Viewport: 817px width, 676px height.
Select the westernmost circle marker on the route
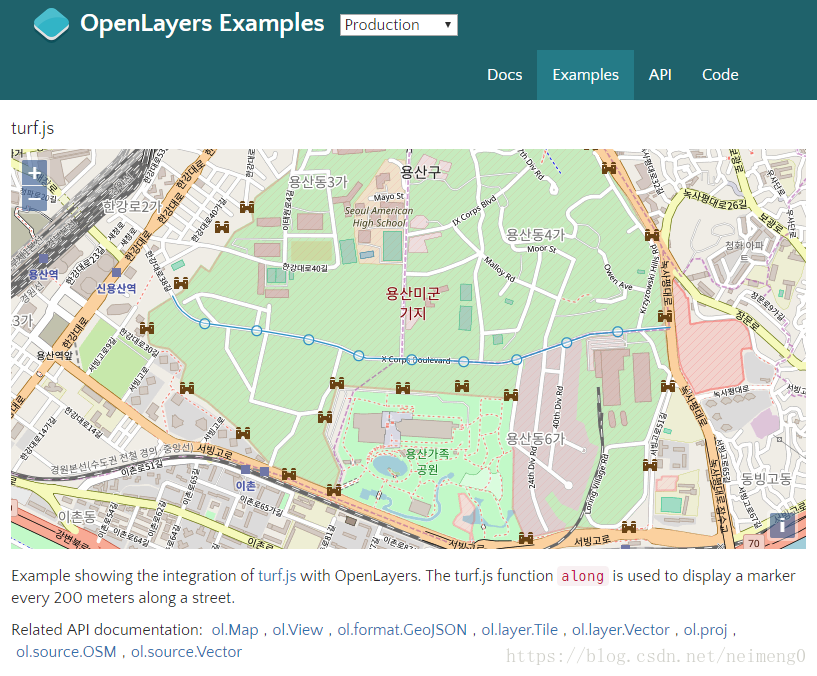(x=205, y=324)
